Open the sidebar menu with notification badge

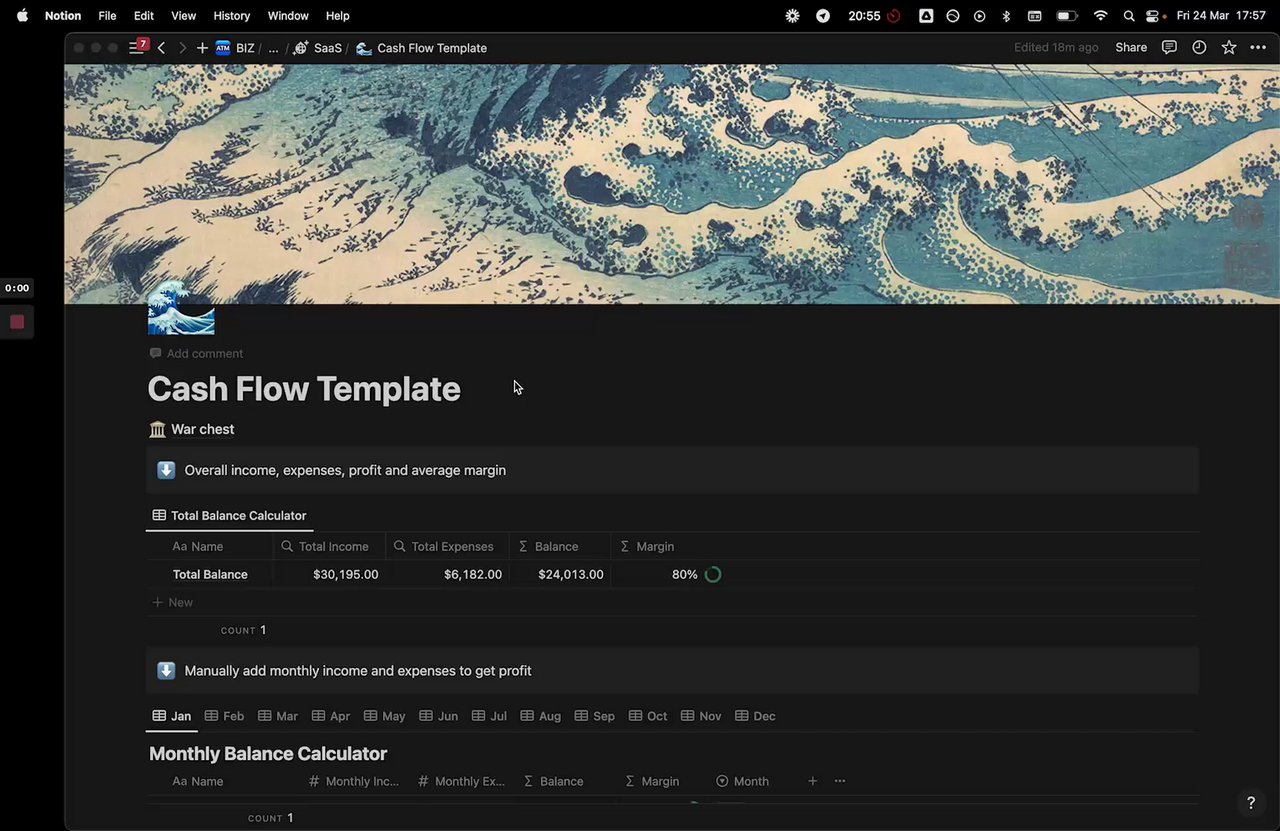click(138, 48)
